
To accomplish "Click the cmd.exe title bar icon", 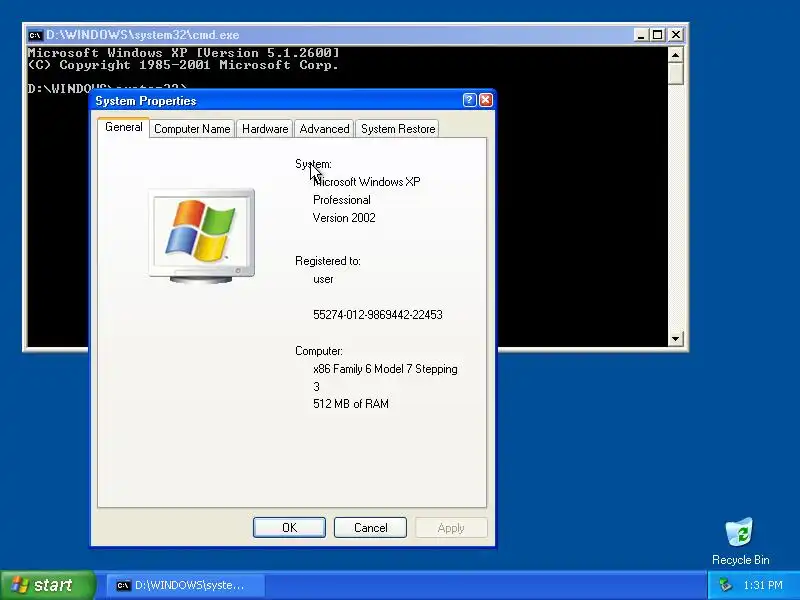I will coord(35,35).
